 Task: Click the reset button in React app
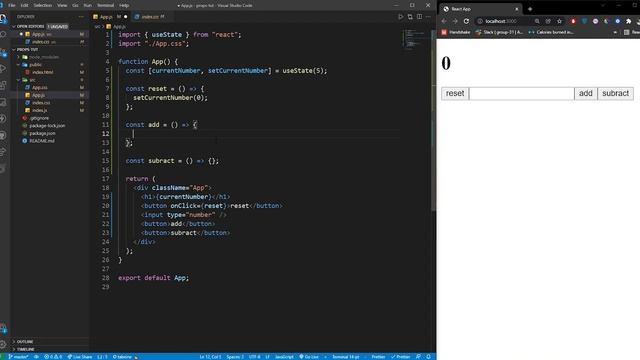[x=455, y=93]
